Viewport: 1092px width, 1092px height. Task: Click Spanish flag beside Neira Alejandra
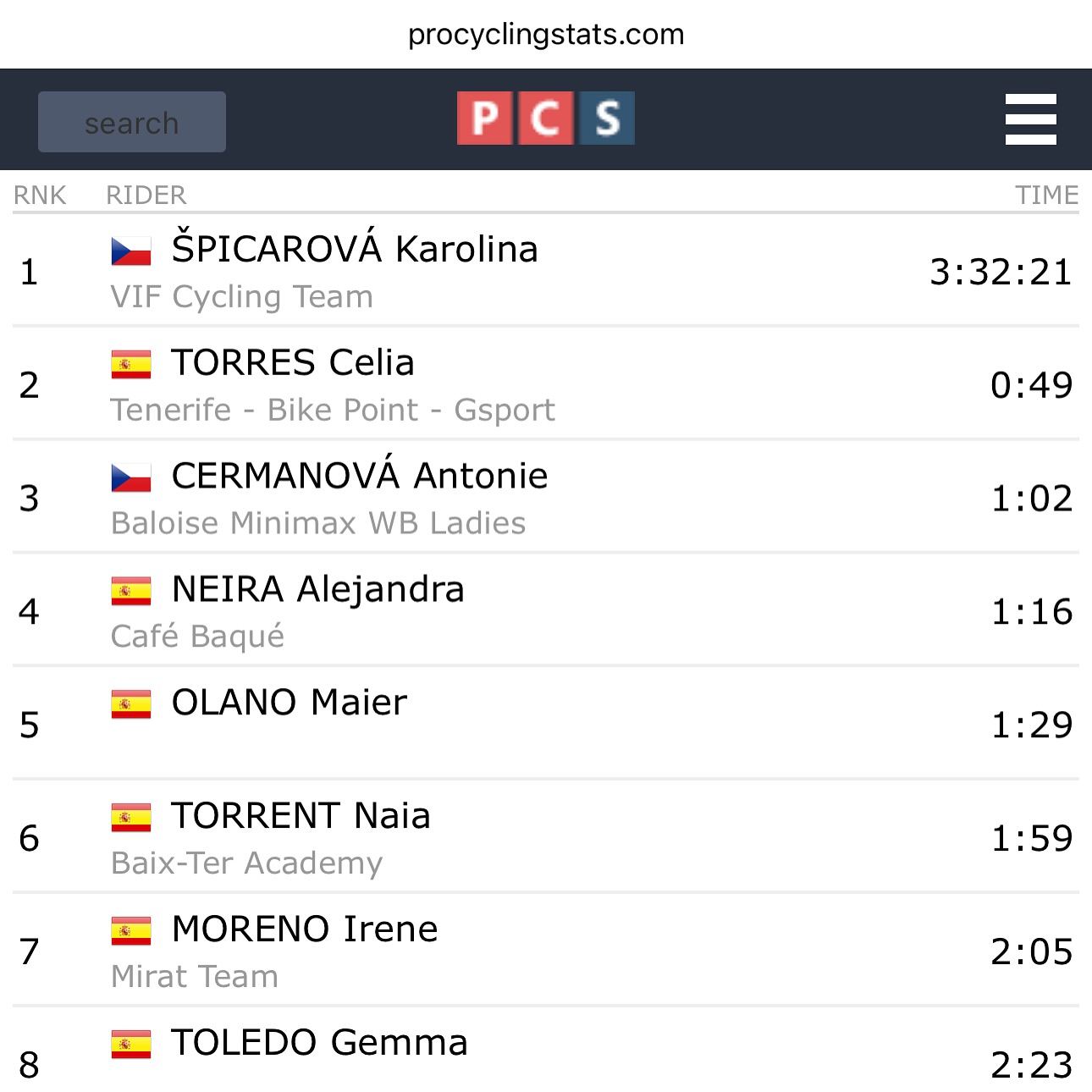(x=131, y=591)
